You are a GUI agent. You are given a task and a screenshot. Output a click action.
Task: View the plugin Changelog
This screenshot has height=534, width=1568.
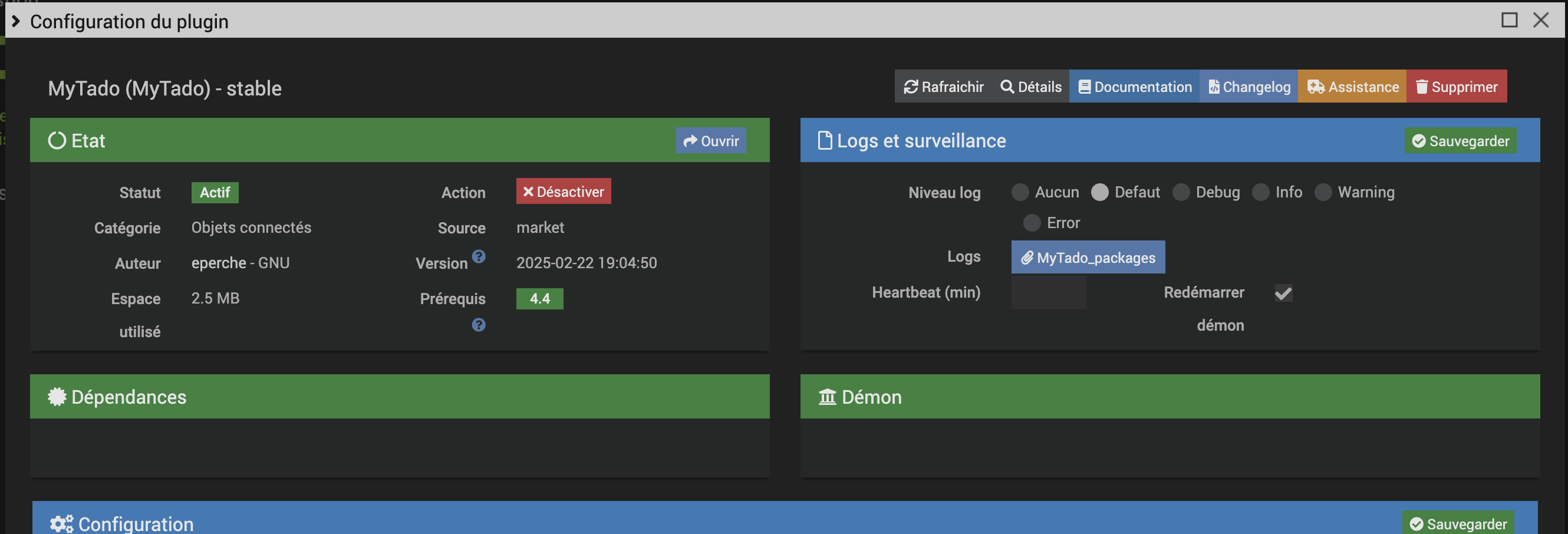(x=1249, y=87)
